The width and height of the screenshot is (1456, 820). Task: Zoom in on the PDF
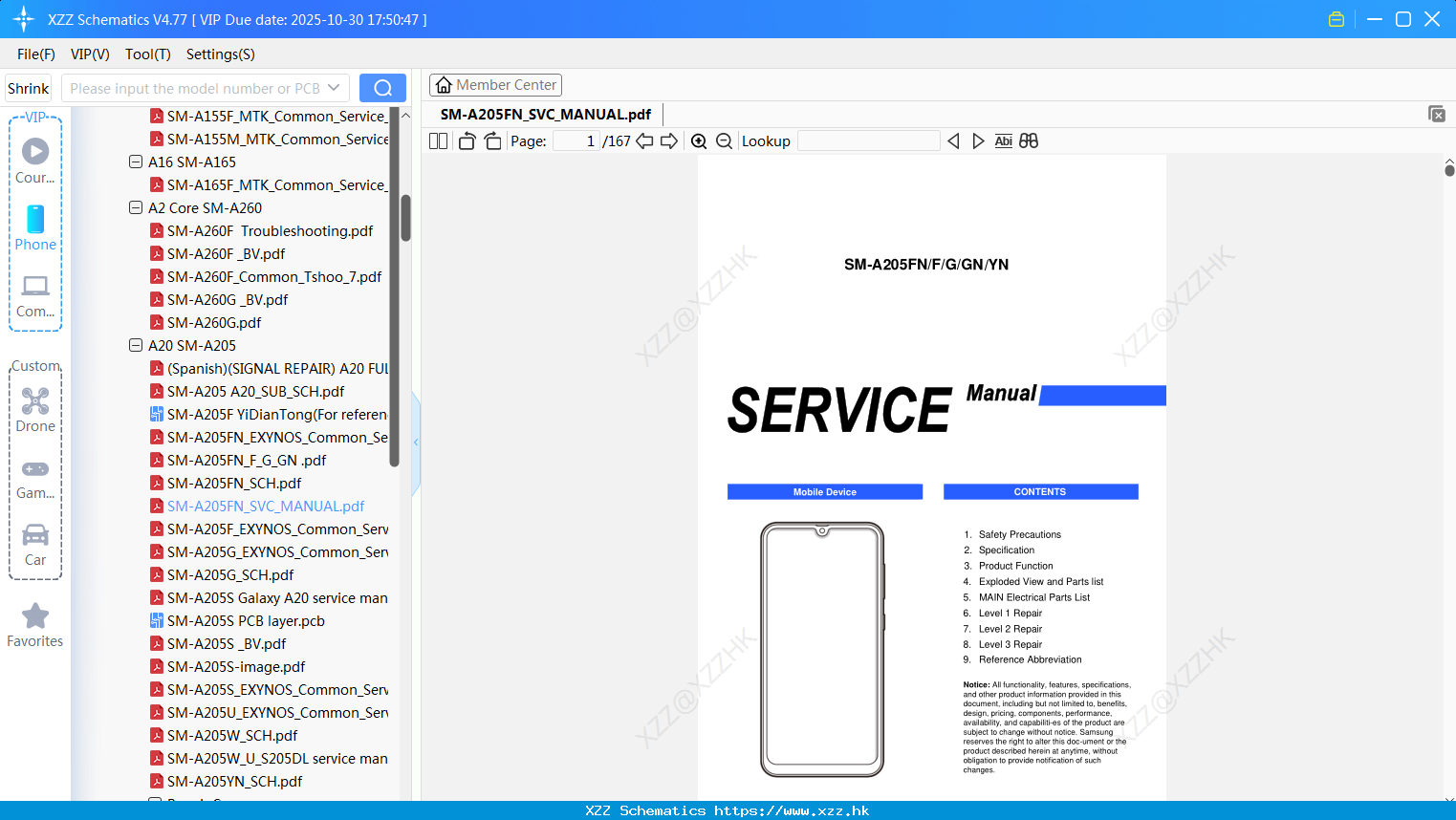(699, 140)
